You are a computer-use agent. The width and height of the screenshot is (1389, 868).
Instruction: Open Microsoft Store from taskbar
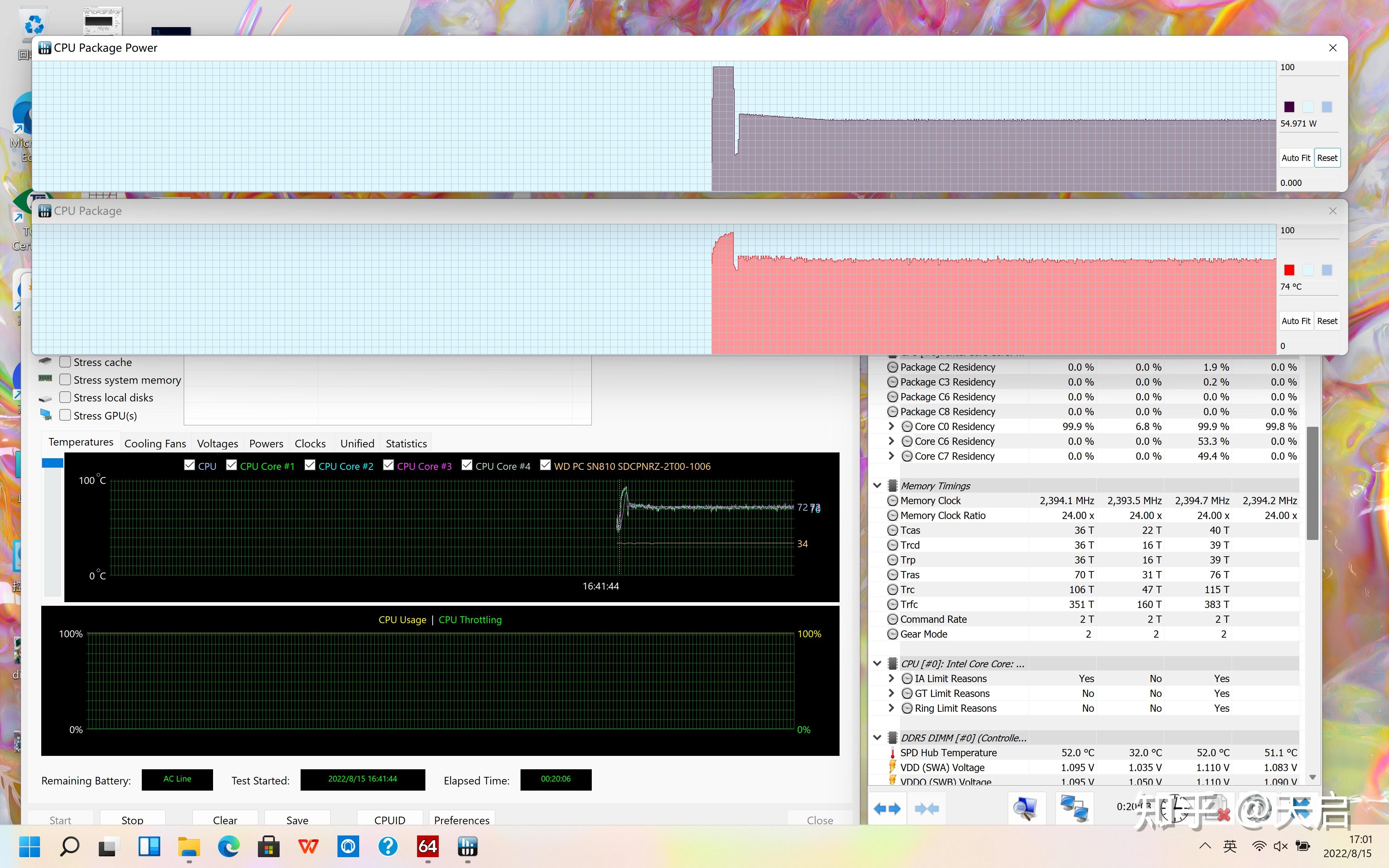[268, 846]
